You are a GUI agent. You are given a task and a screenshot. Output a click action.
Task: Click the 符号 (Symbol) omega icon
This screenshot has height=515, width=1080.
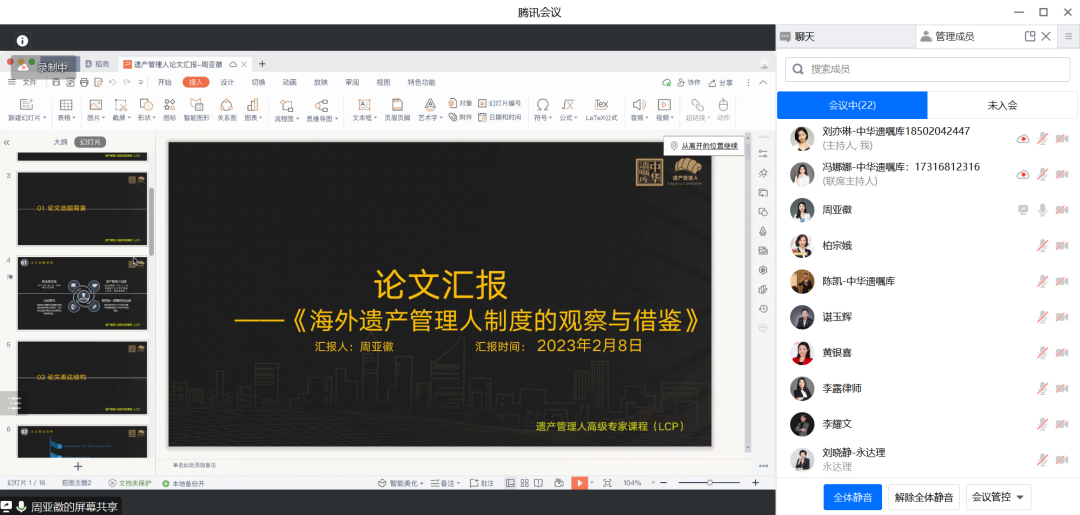(542, 105)
